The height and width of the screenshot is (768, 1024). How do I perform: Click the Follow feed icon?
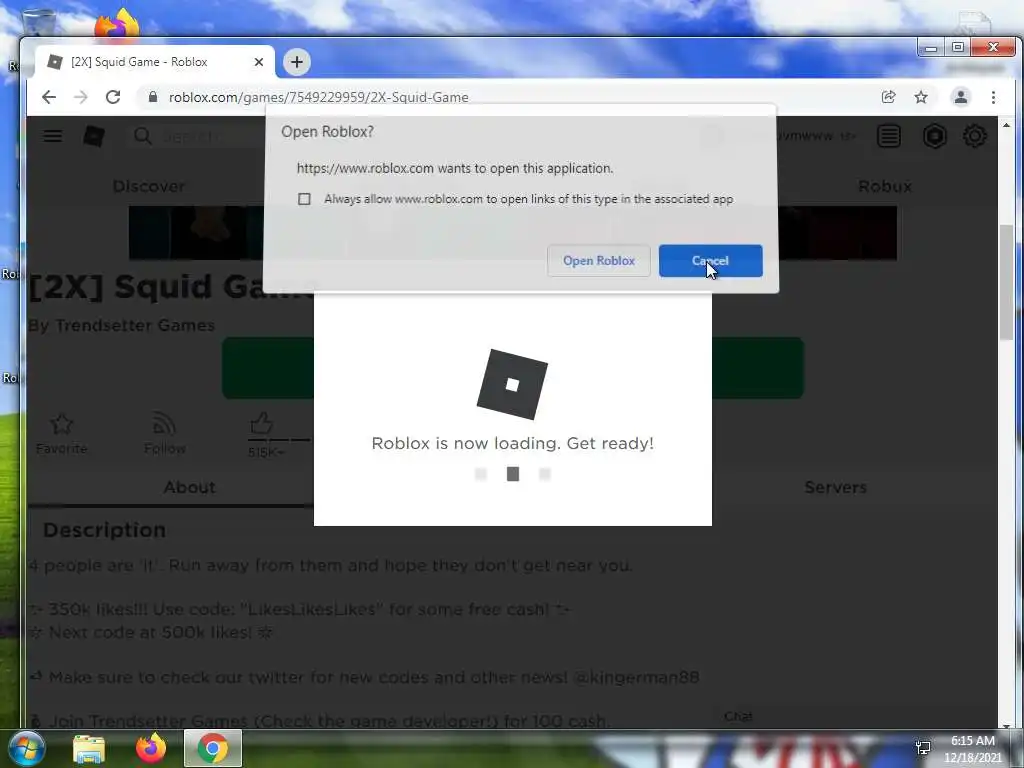[x=165, y=424]
